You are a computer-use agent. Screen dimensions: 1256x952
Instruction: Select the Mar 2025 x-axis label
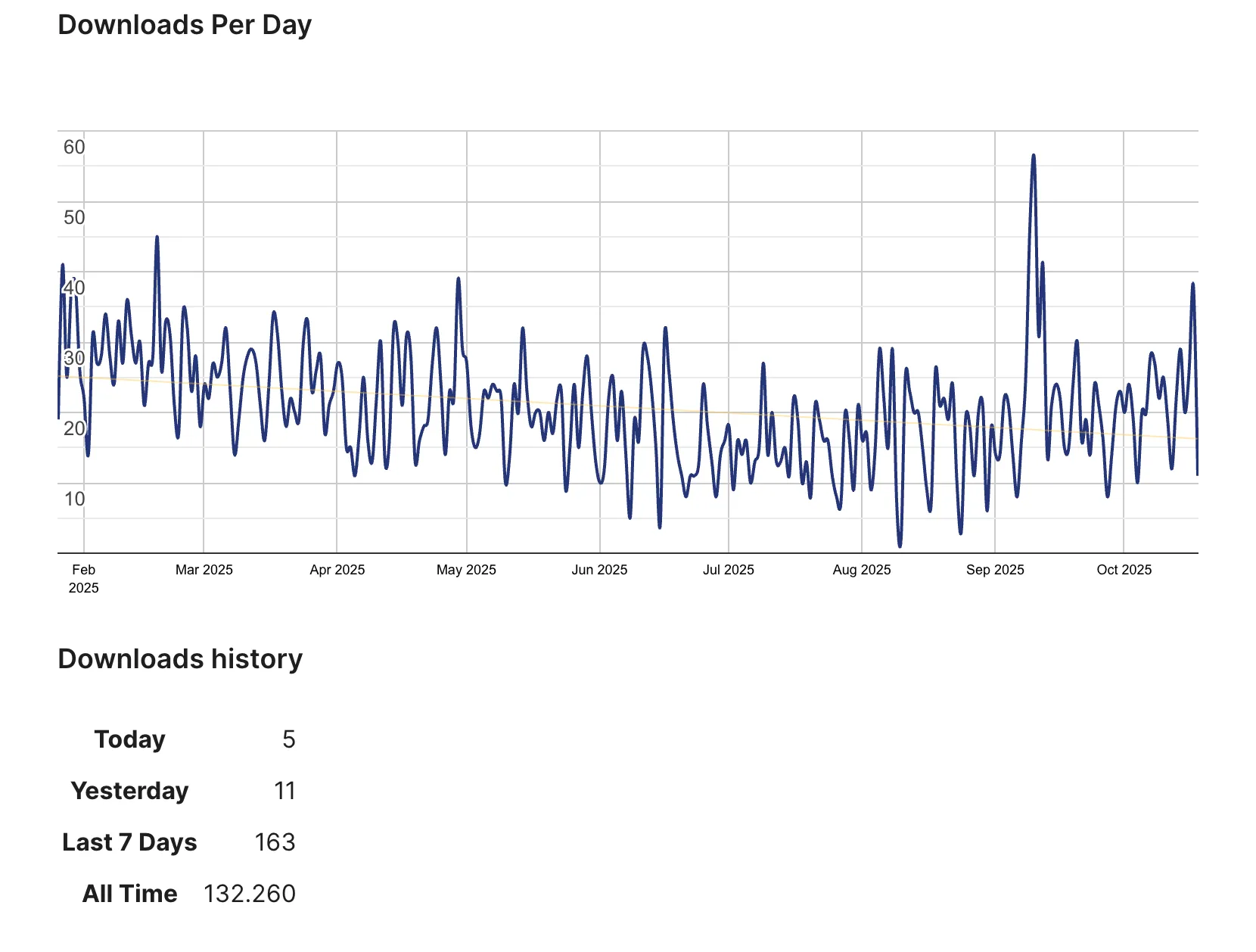(204, 570)
